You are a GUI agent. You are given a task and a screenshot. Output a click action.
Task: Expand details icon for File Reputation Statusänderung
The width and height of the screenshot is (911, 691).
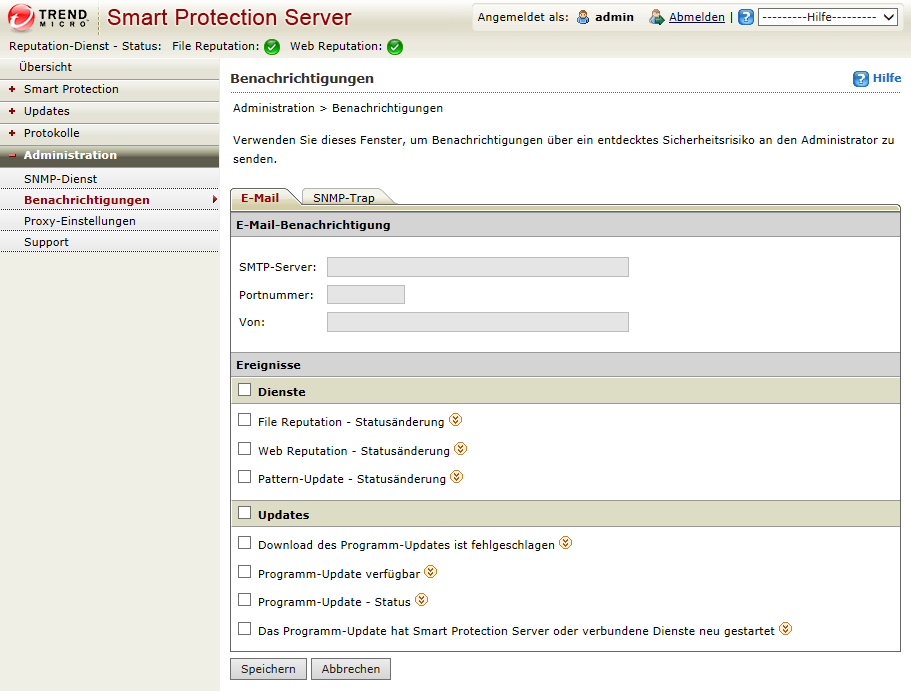(456, 421)
